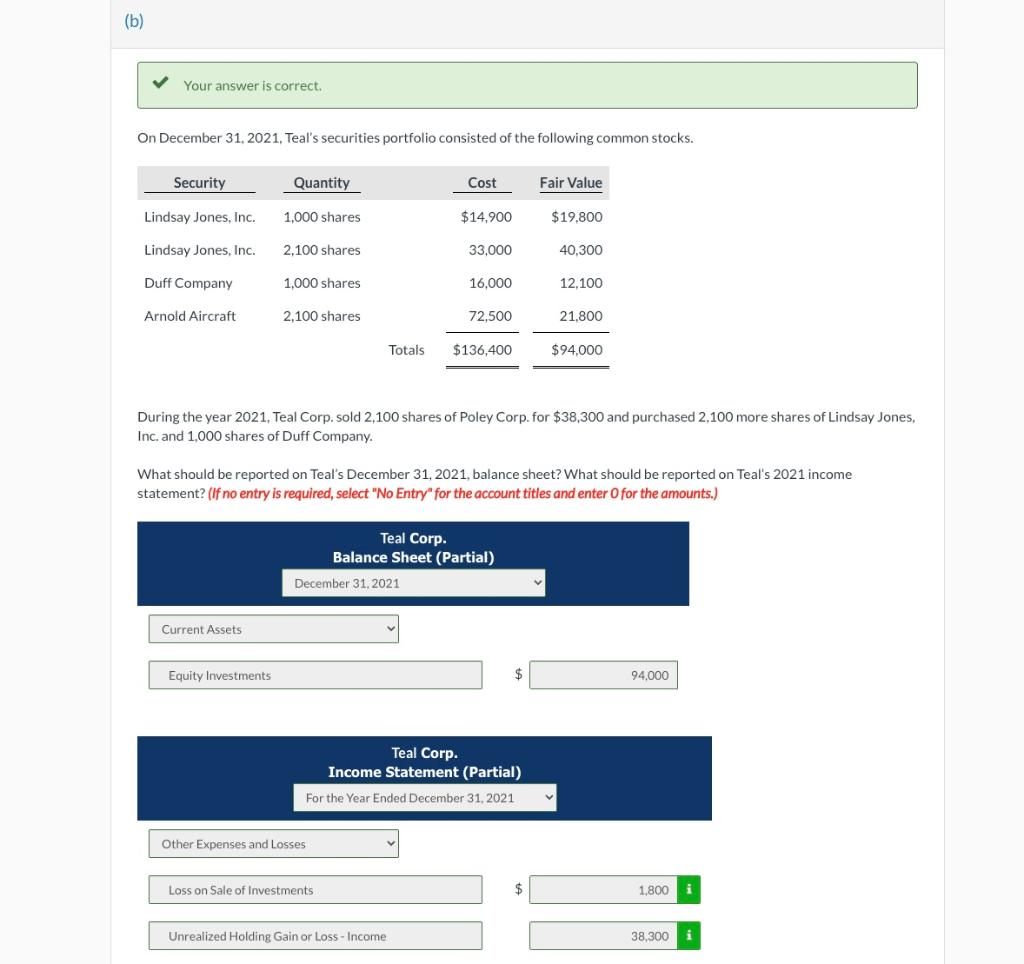Viewport: 1024px width, 964px height.
Task: Click the green info icon beside 1,800
Action: 690,889
